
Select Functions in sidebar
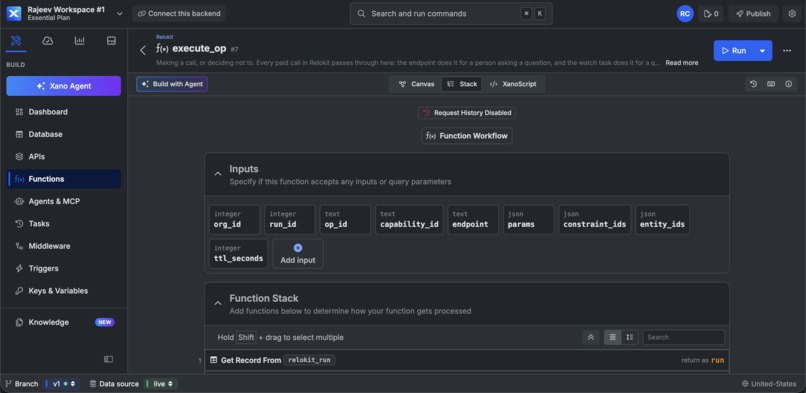pos(64,179)
